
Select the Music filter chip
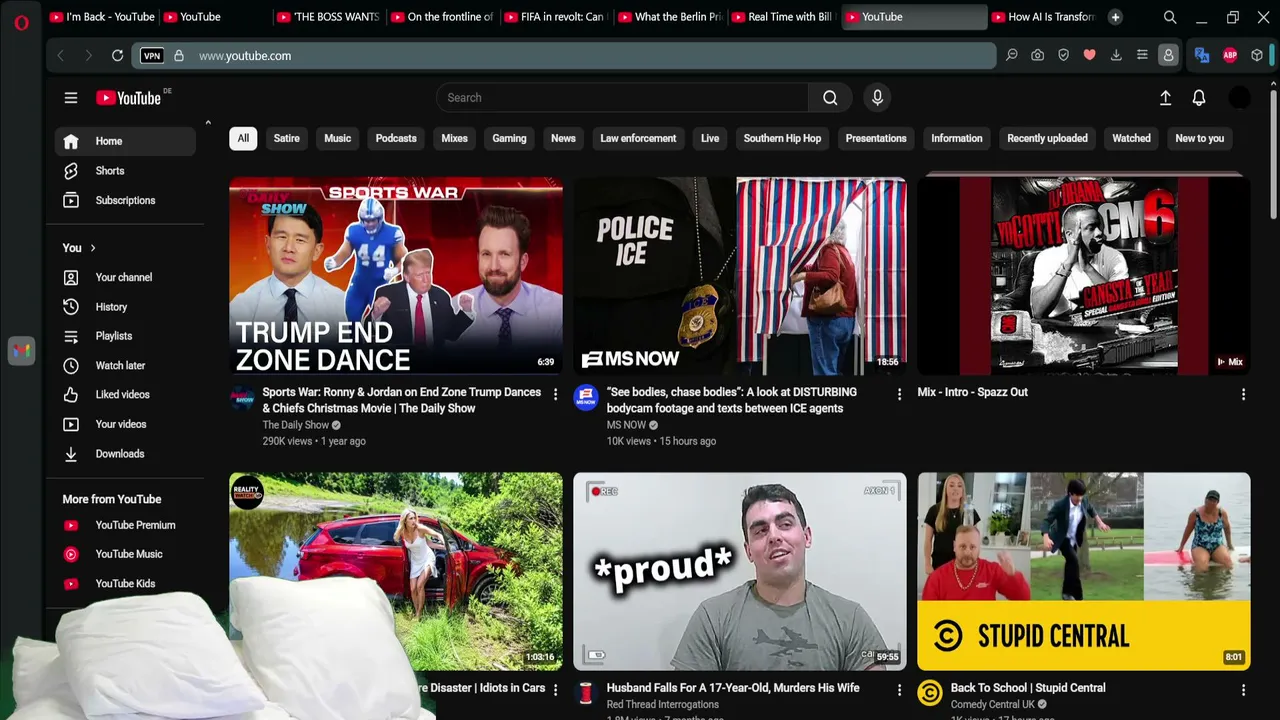coord(338,138)
